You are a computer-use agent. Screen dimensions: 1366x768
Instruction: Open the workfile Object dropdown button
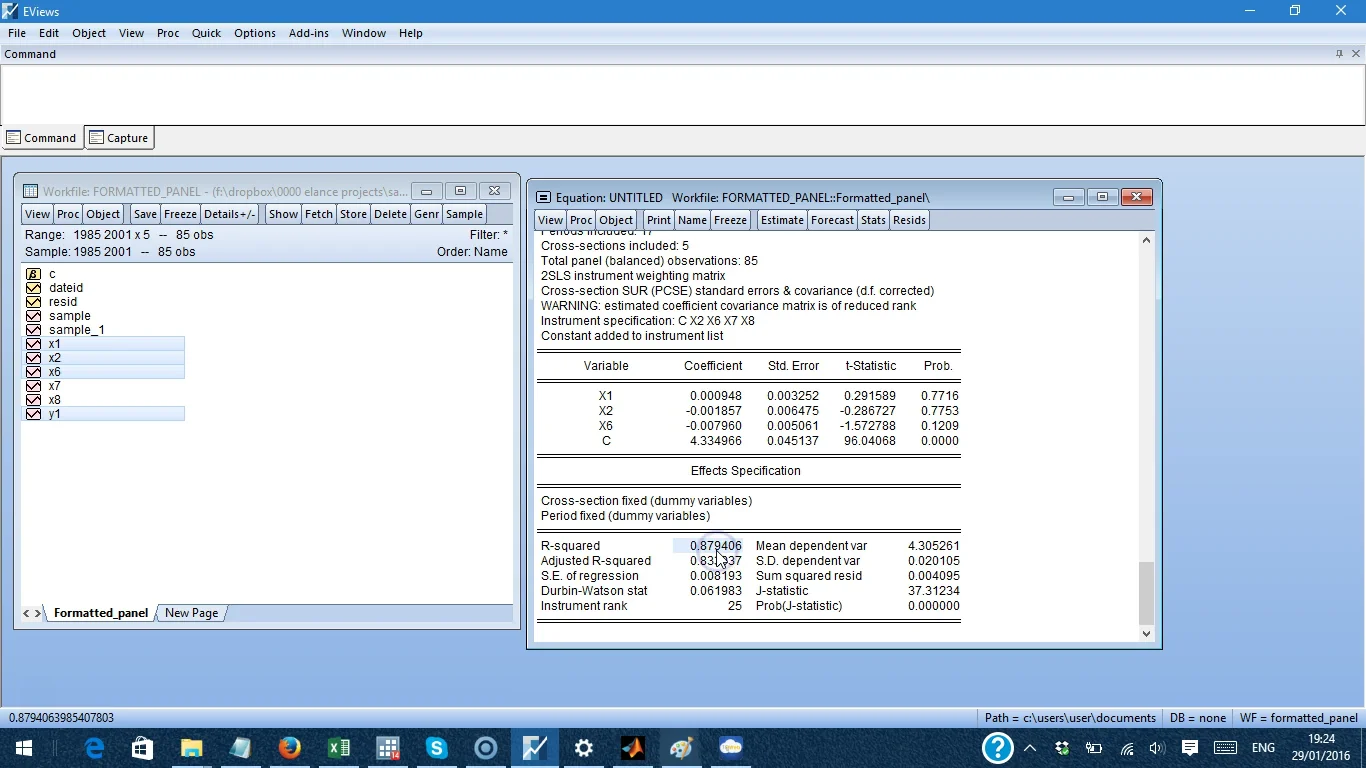click(103, 214)
